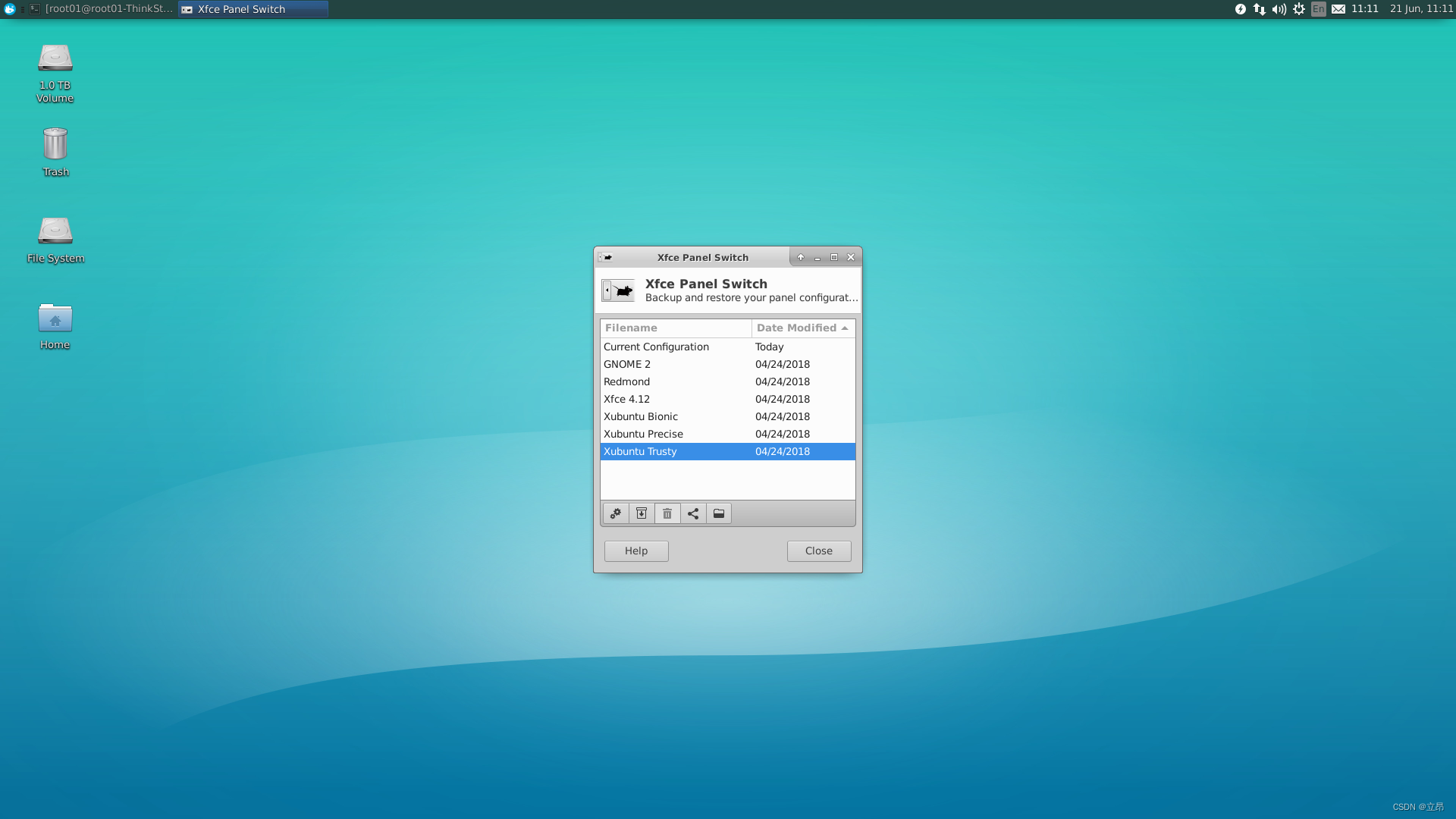Select the Current Configuration row
This screenshot has width=1456, height=819.
pos(728,347)
